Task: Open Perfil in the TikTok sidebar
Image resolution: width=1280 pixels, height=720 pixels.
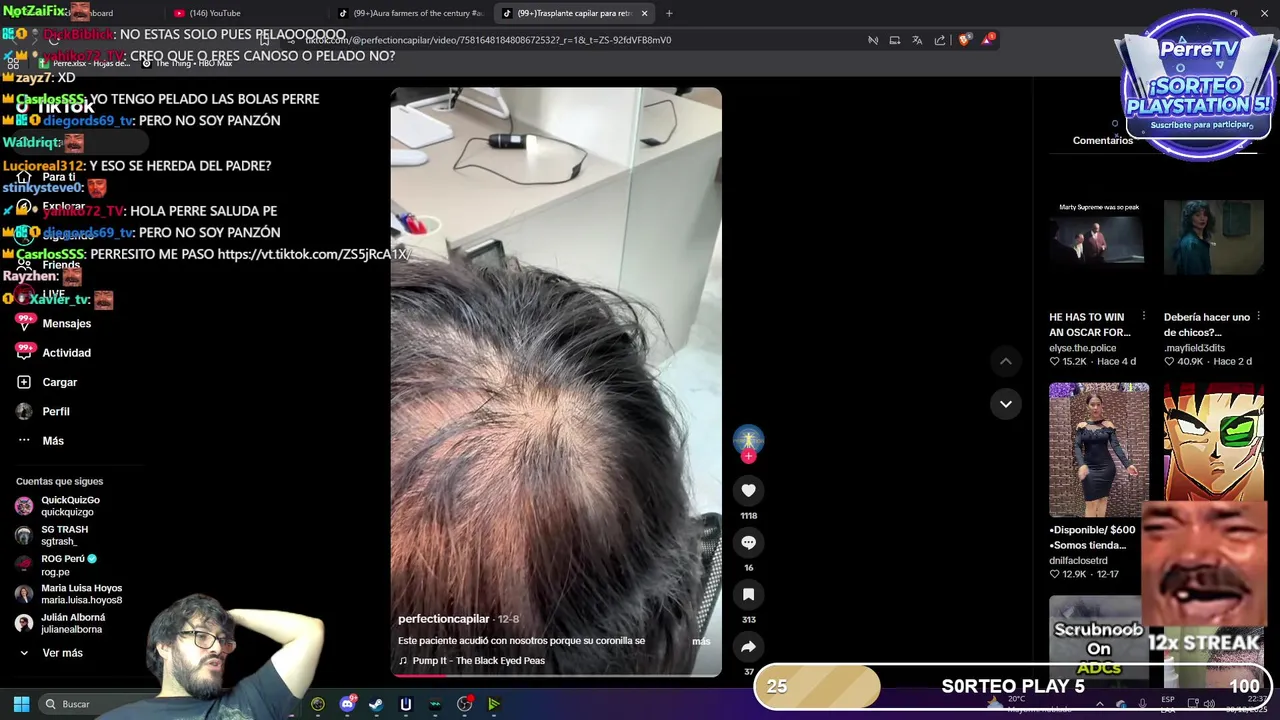Action: [x=43, y=411]
